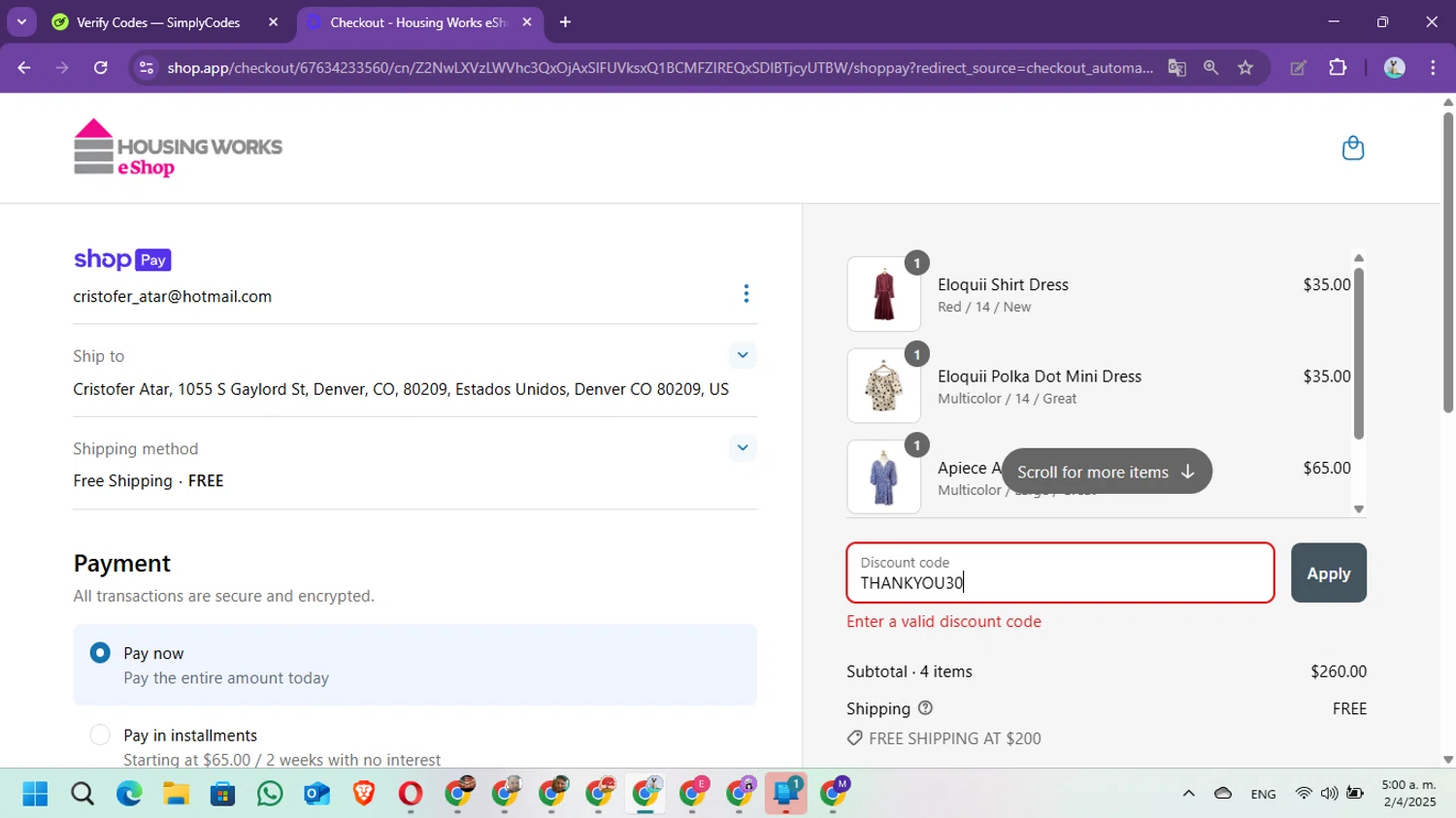Expand the Ship to address dropdown

[x=743, y=355]
